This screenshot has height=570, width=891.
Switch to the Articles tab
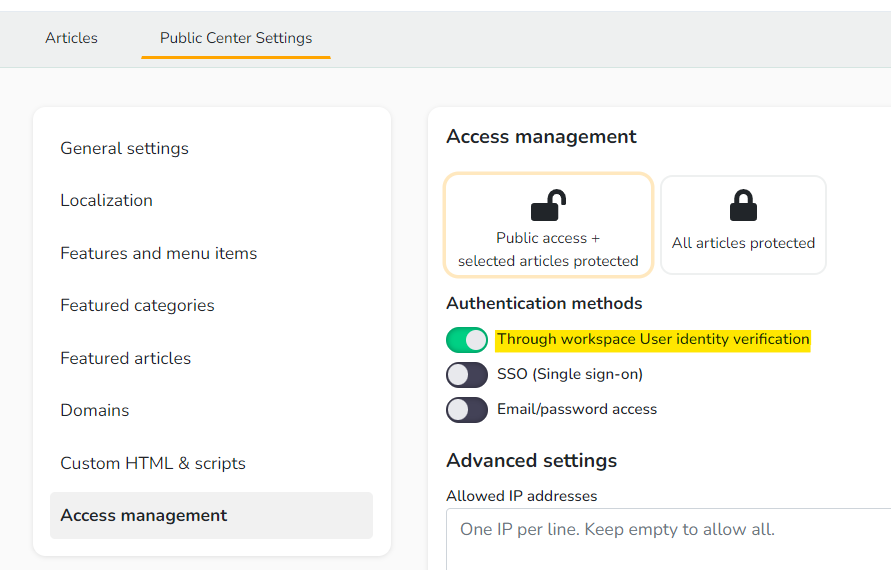click(72, 38)
